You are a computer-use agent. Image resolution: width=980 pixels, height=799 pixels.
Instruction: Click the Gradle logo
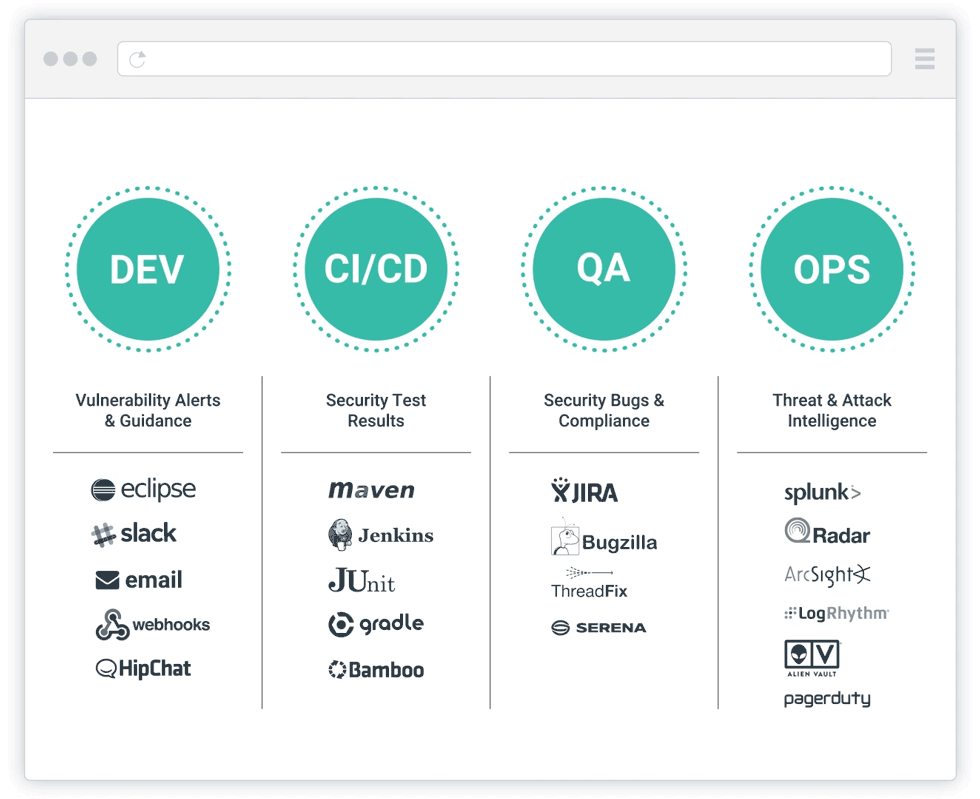376,624
